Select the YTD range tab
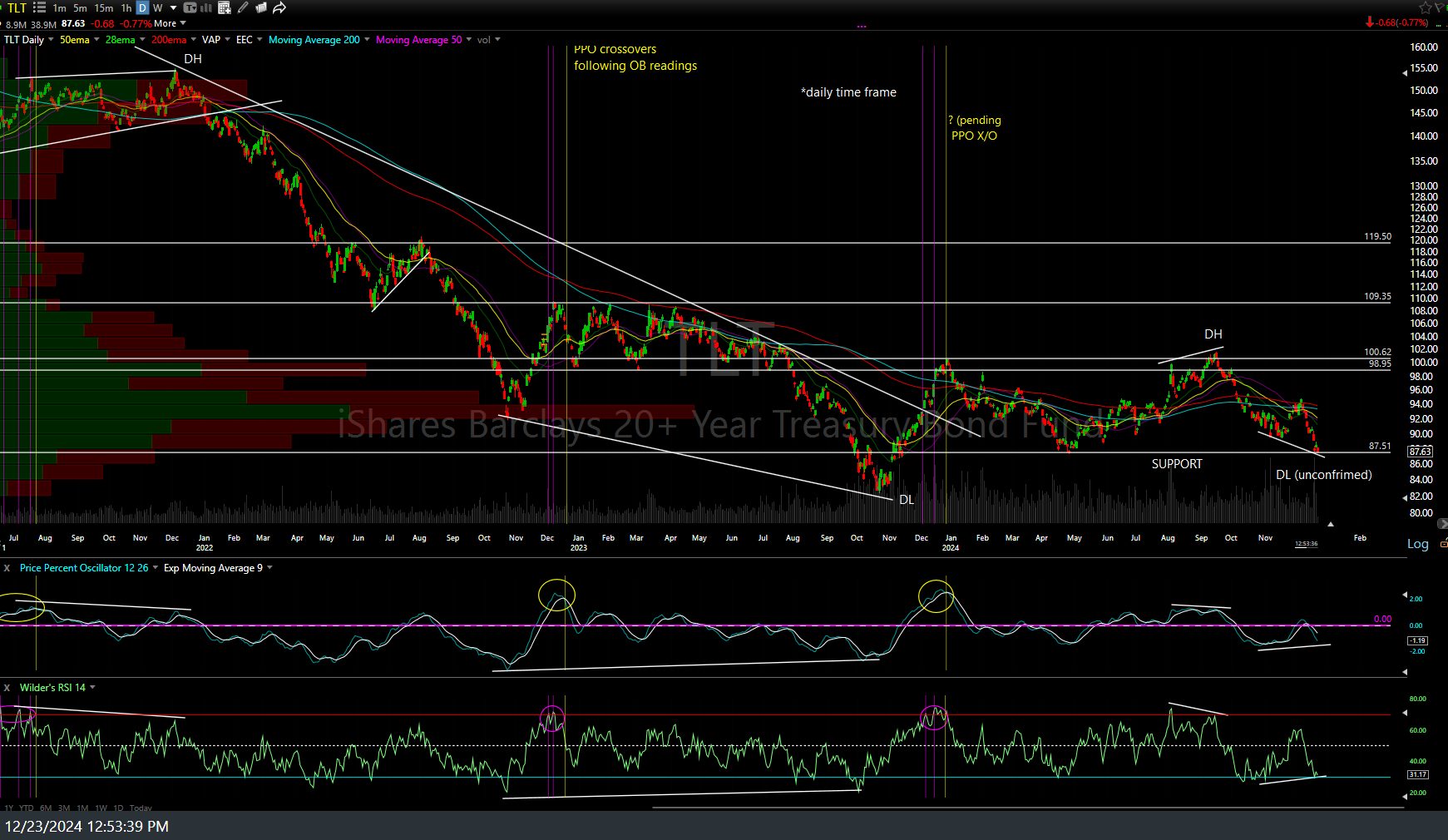Screen dimensions: 1448x840 (27, 808)
